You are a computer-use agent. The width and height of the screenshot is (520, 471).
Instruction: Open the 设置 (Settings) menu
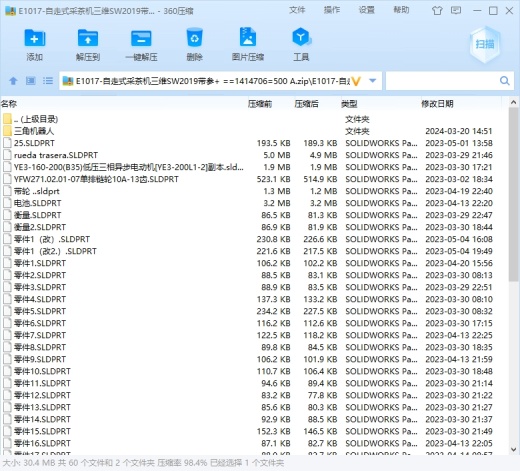point(367,10)
